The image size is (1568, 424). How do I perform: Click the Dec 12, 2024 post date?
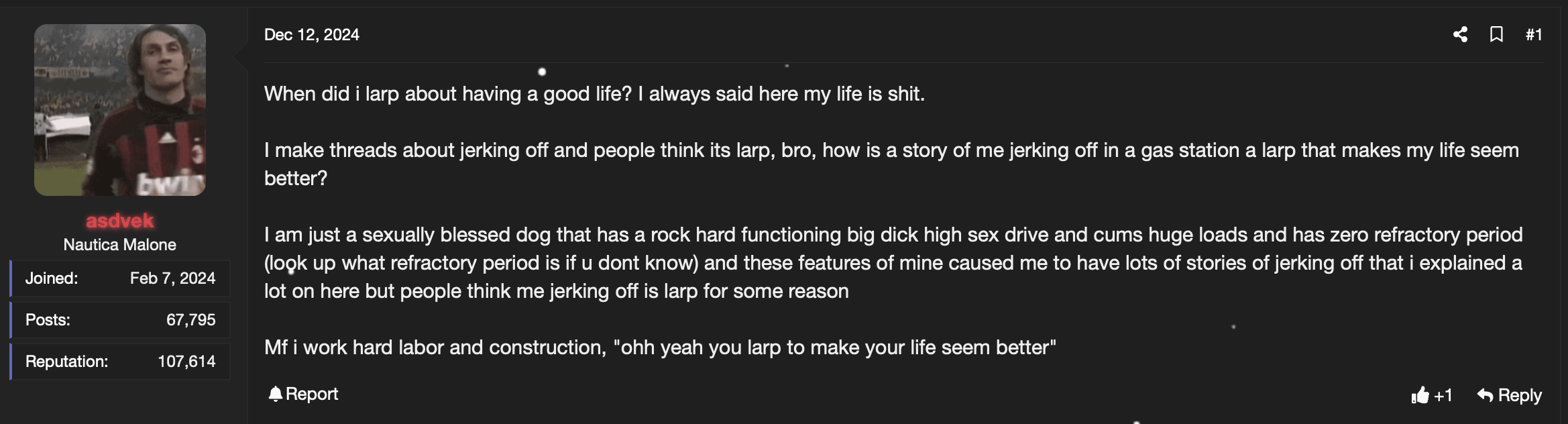tap(311, 34)
